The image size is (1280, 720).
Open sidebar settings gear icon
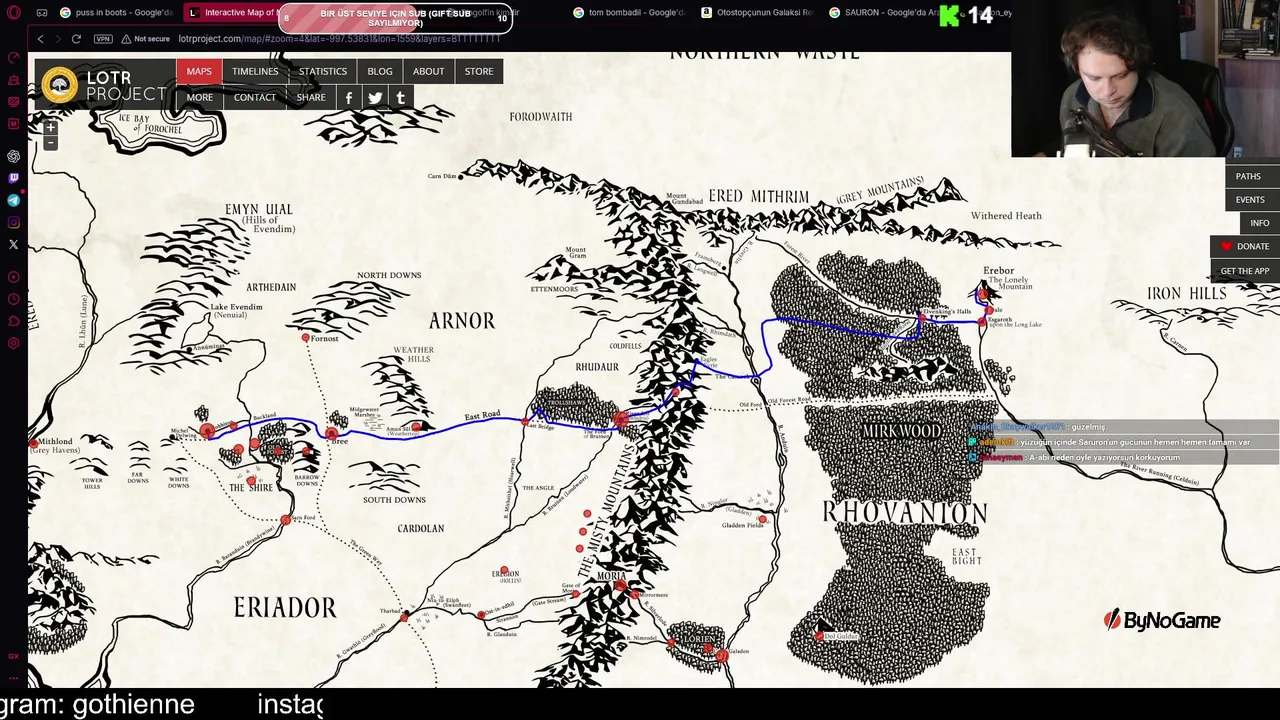pos(13,343)
